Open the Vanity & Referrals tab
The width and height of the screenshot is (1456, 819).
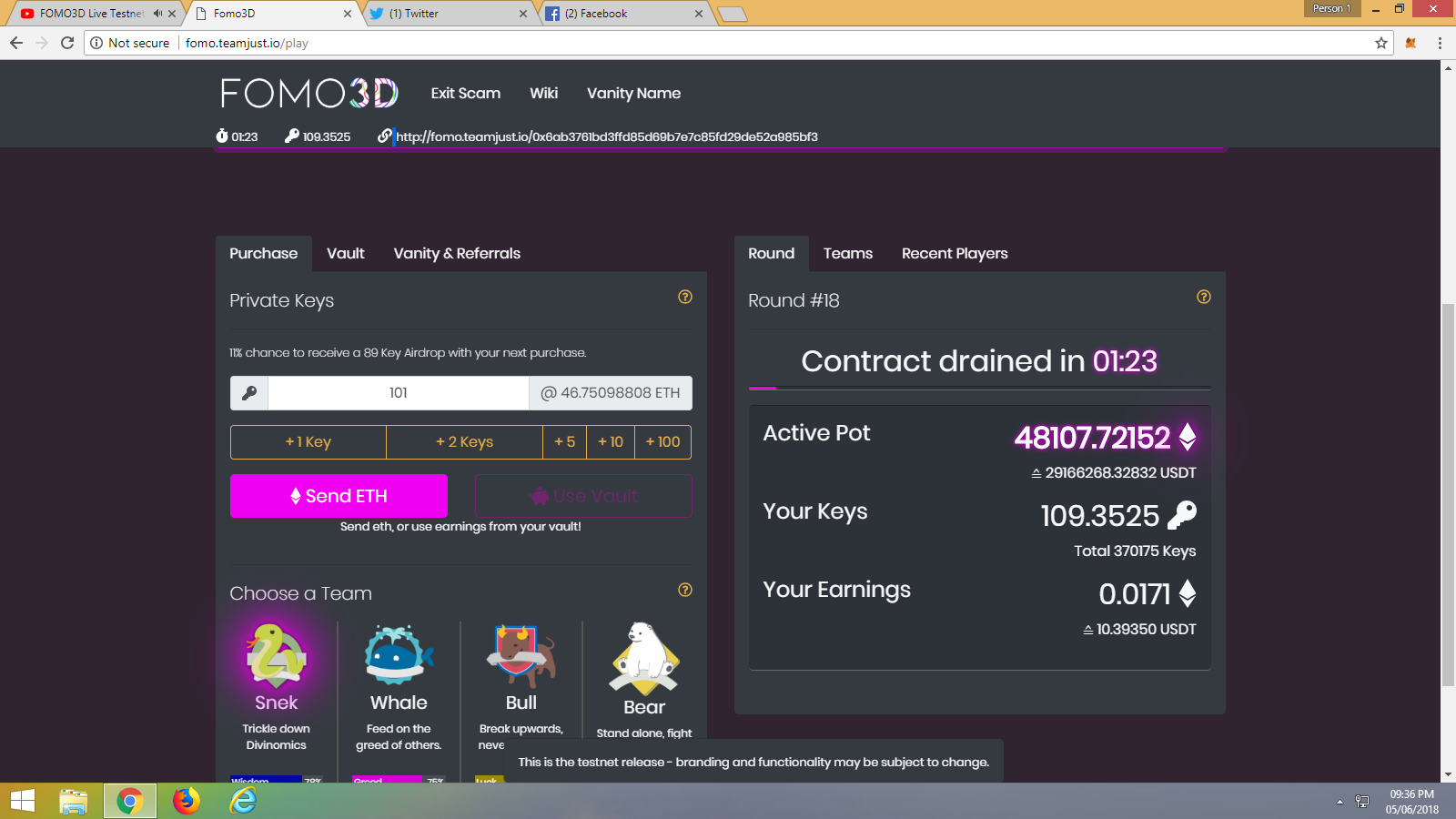coord(457,254)
